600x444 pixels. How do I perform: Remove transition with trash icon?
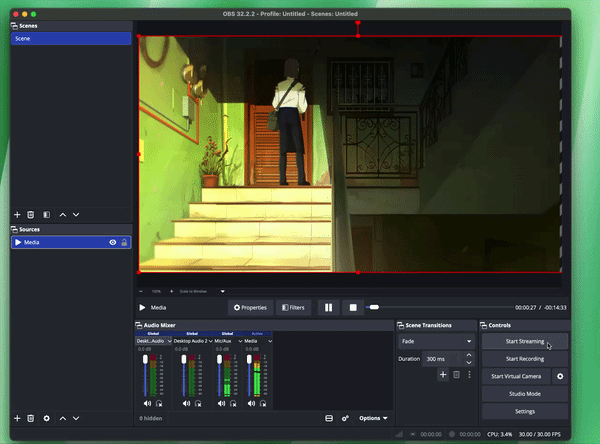pos(457,375)
